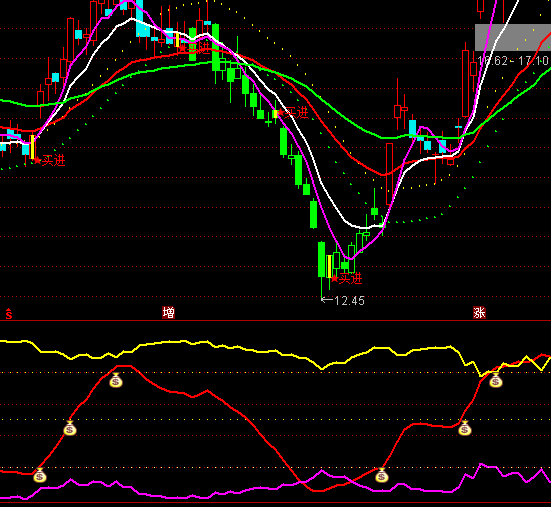The width and height of the screenshot is (551, 507).
Task: Open the 涨 event badge
Action: [479, 312]
